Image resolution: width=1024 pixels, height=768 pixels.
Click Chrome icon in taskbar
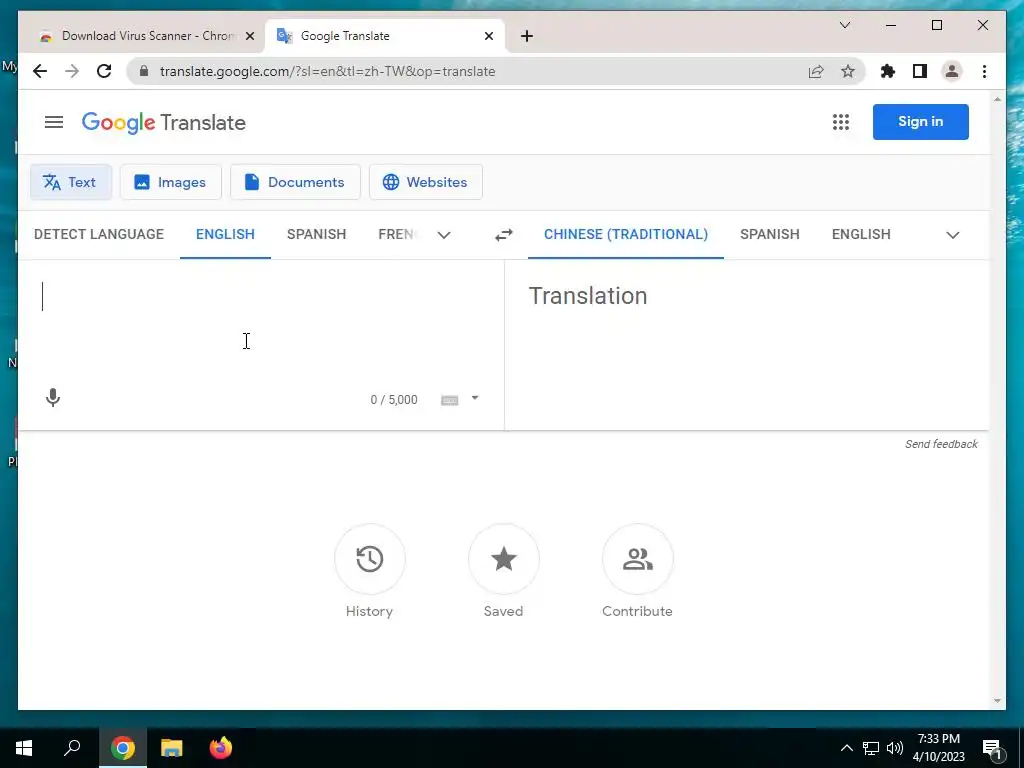pyautogui.click(x=123, y=748)
